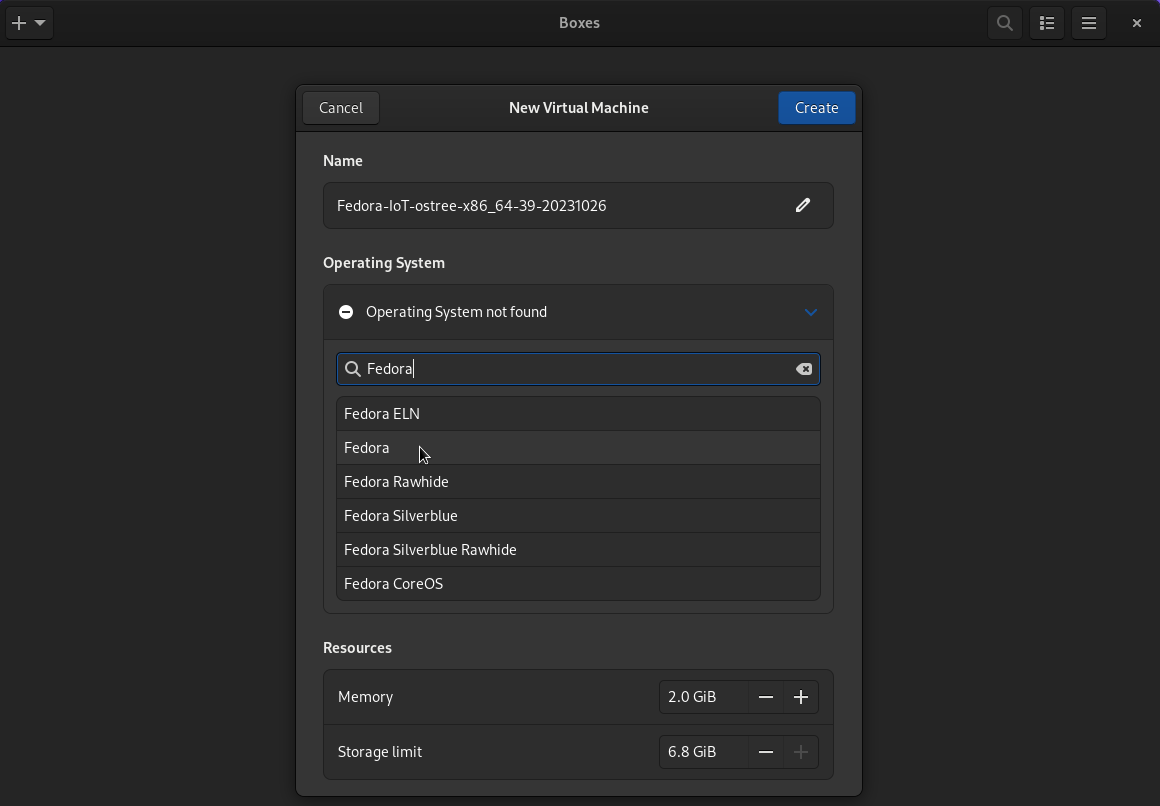Click the Create button

pos(816,107)
